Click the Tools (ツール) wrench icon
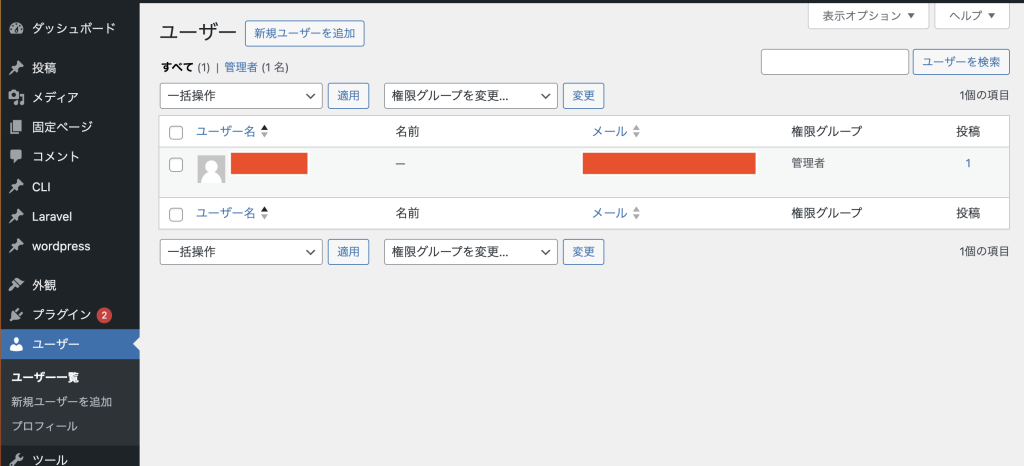 pyautogui.click(x=16, y=460)
